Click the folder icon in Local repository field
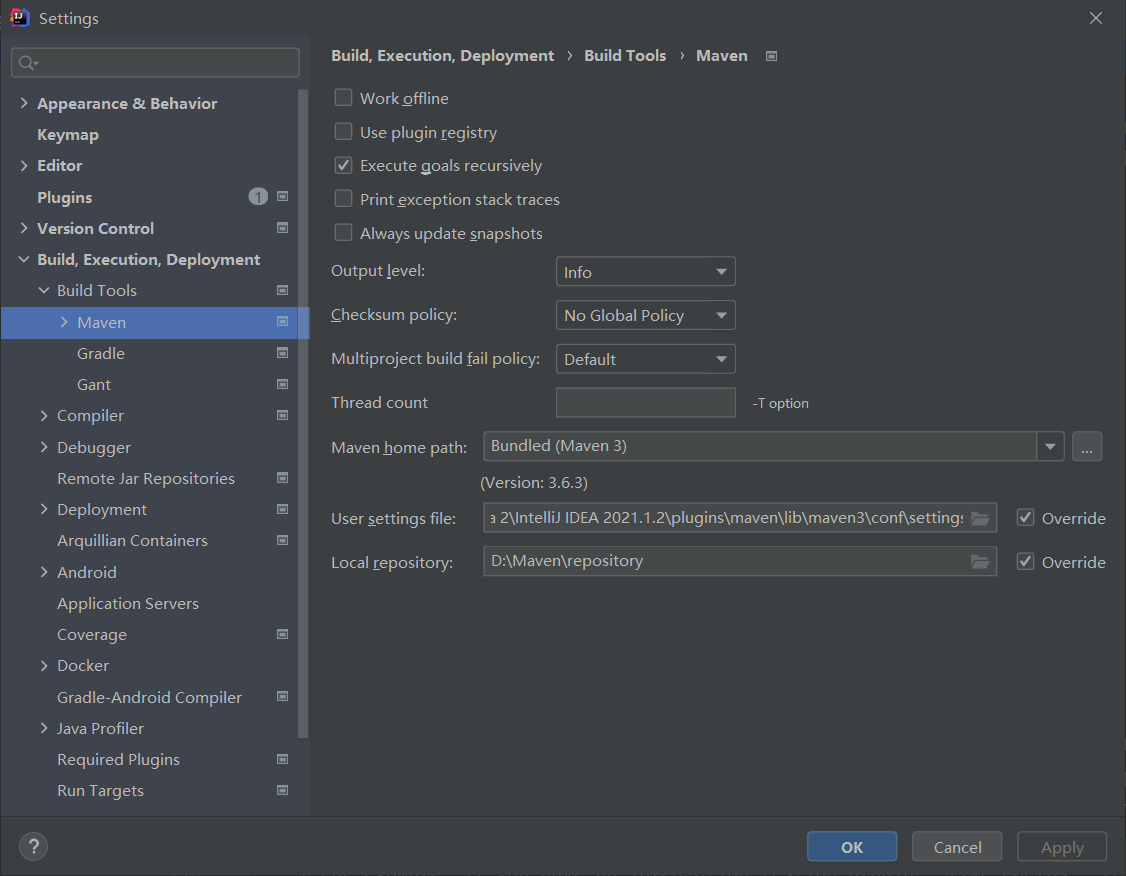The height and width of the screenshot is (876, 1126). click(x=980, y=562)
